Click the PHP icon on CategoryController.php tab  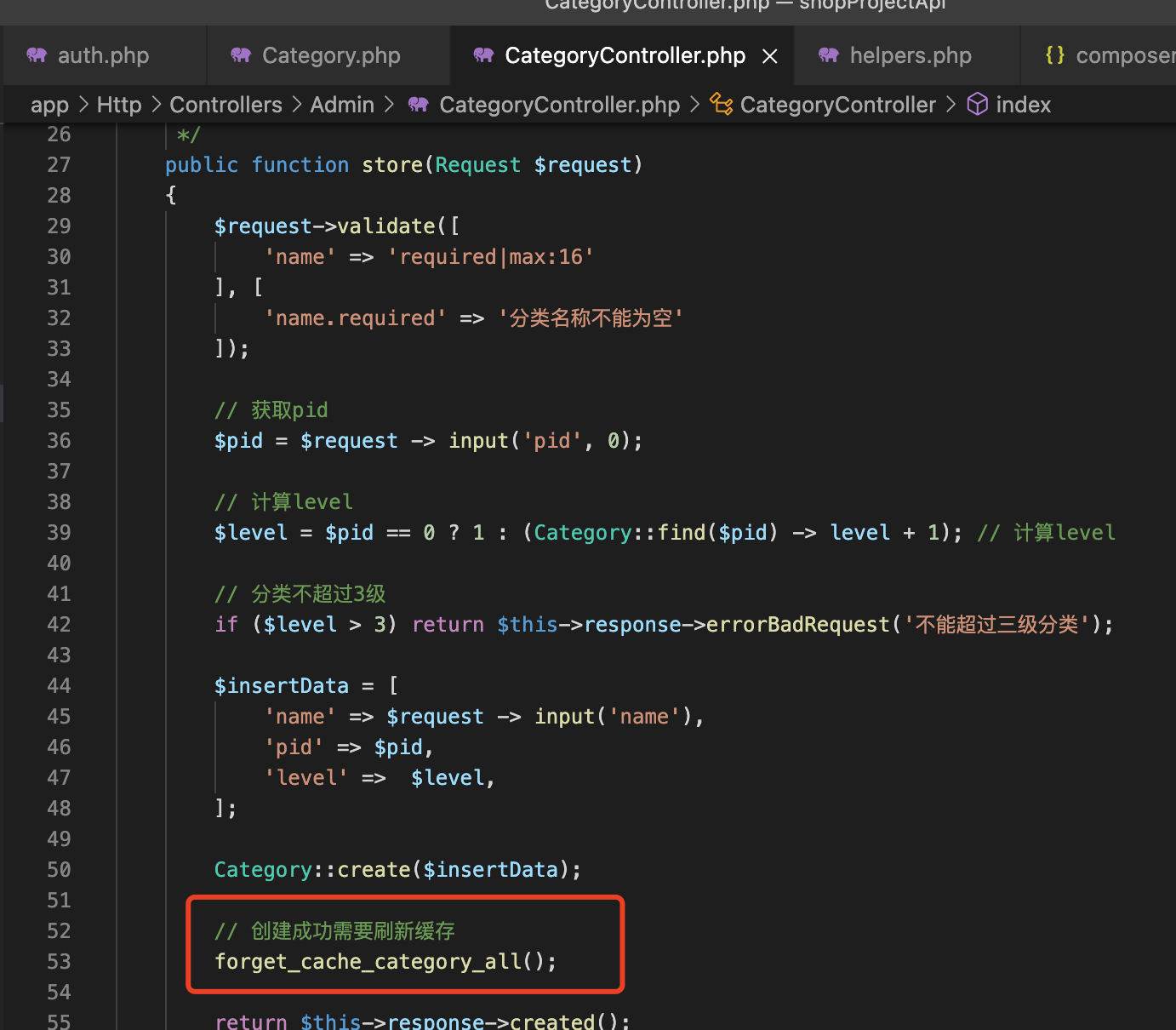pyautogui.click(x=483, y=55)
